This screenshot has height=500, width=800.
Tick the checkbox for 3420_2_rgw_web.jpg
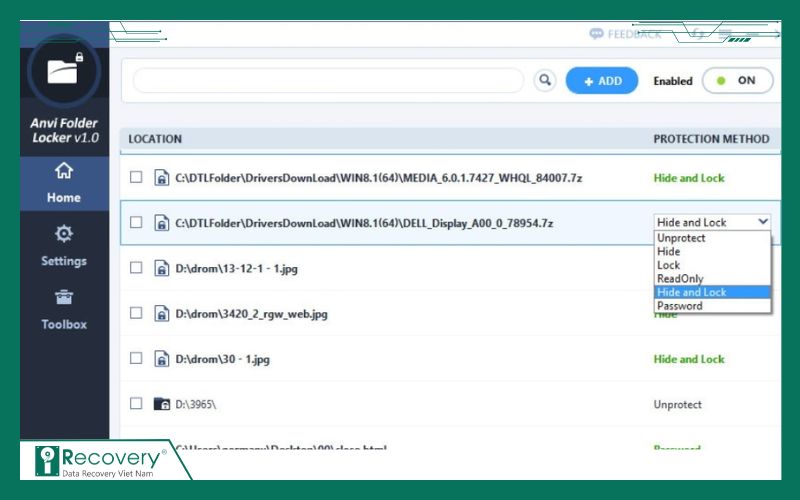pos(136,314)
